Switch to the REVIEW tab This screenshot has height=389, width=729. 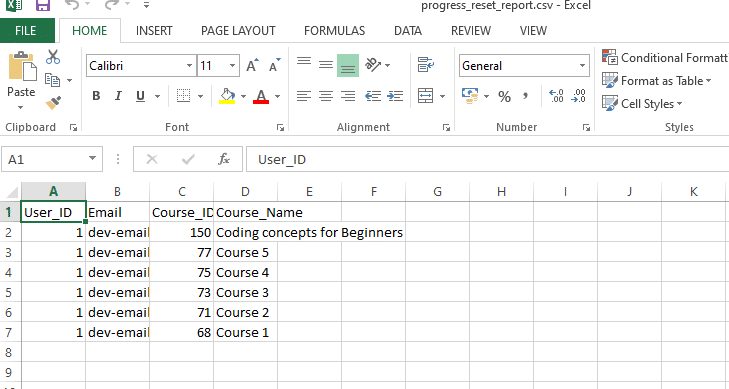tap(471, 31)
